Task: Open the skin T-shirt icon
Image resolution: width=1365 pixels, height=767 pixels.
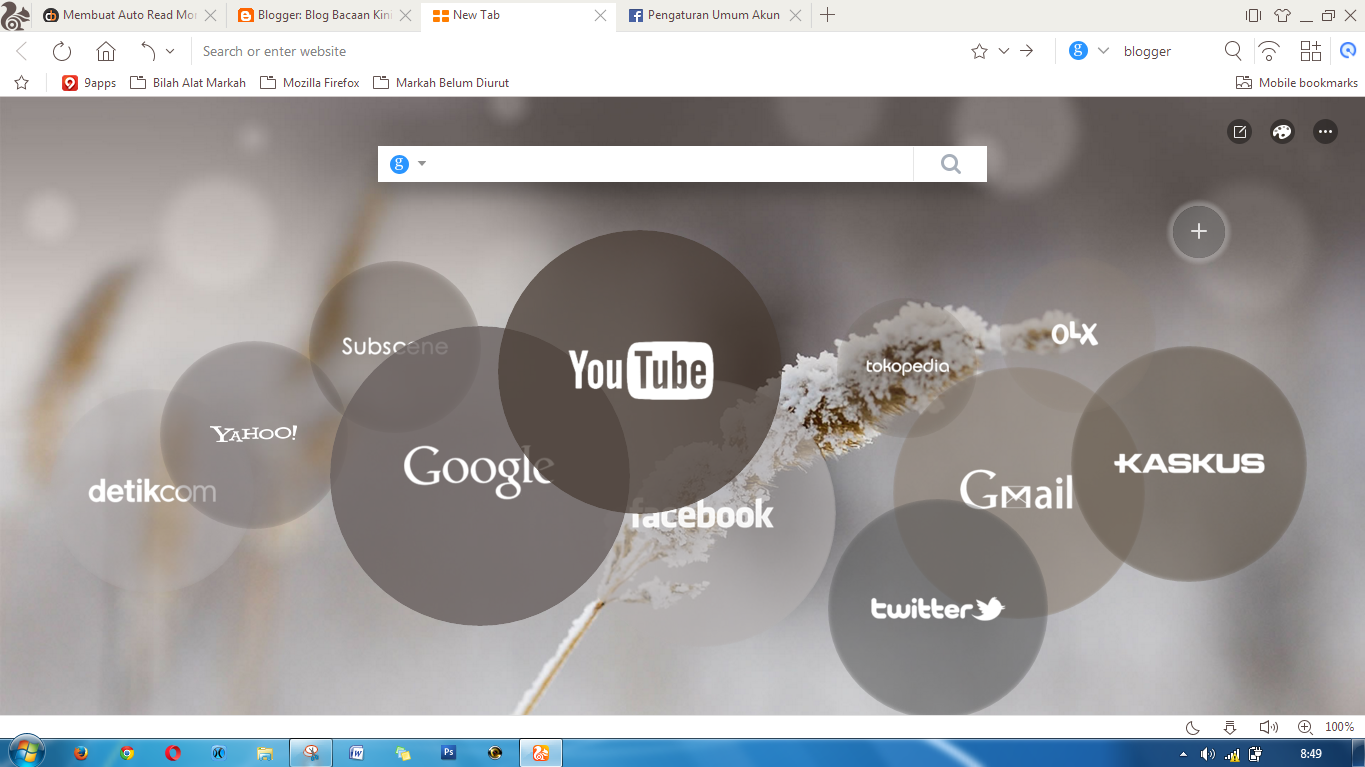Action: click(1282, 15)
